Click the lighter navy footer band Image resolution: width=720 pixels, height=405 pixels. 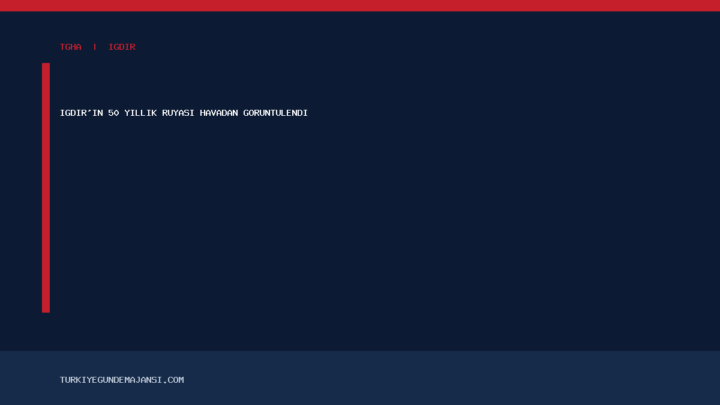[x=360, y=378]
